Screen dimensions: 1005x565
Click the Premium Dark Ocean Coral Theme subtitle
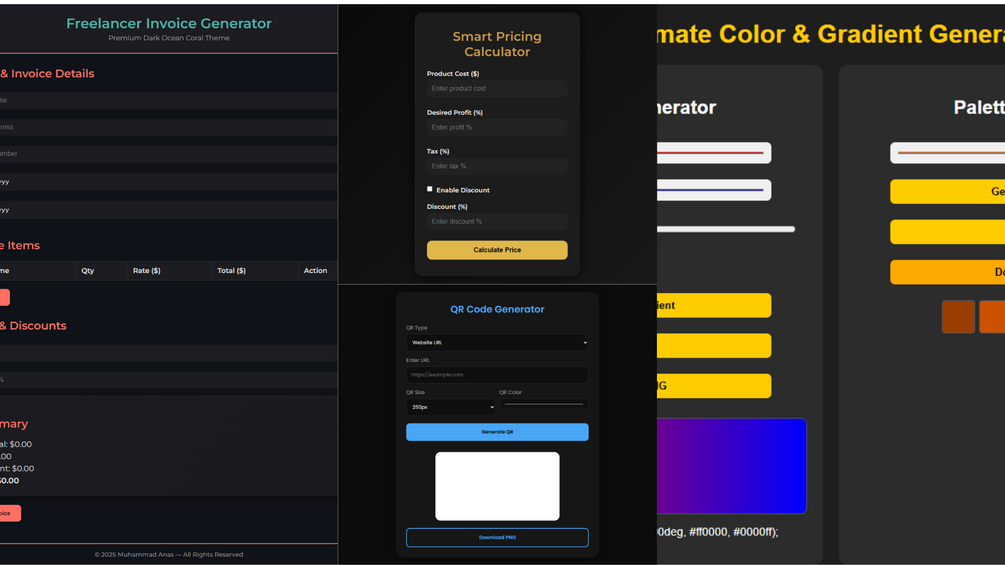[169, 38]
